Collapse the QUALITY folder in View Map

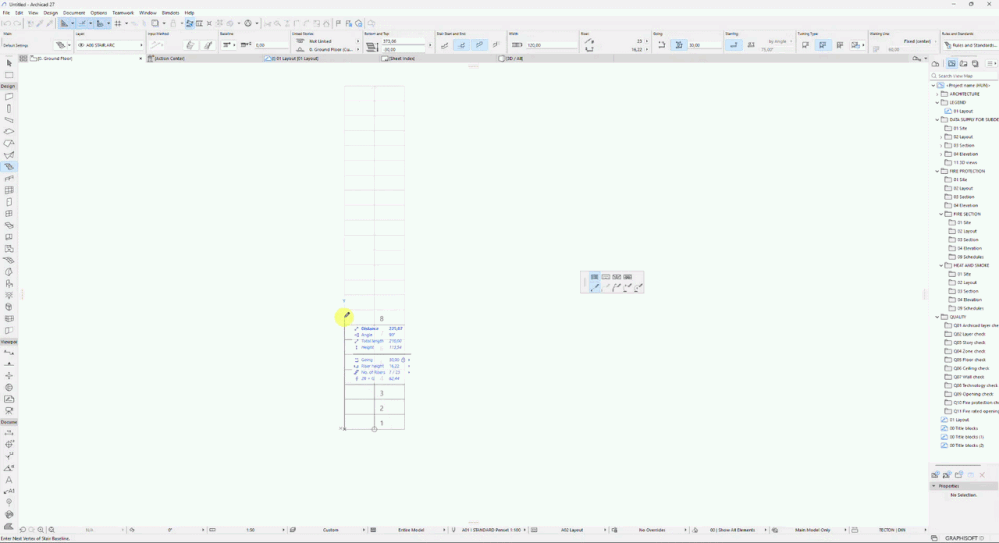click(937, 317)
